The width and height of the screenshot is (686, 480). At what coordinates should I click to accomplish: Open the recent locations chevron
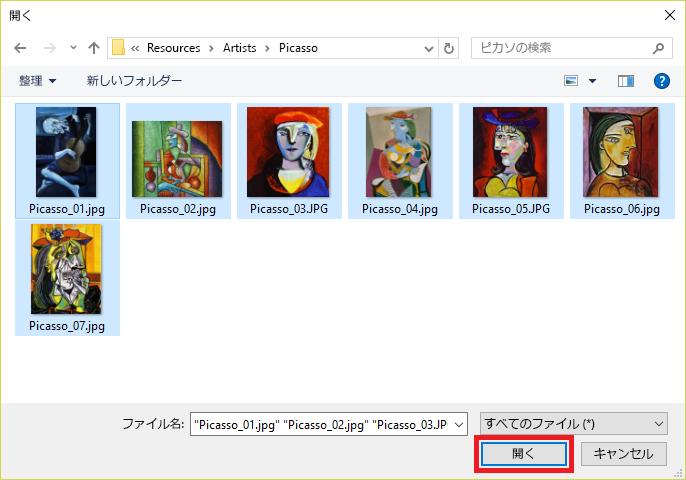(73, 48)
